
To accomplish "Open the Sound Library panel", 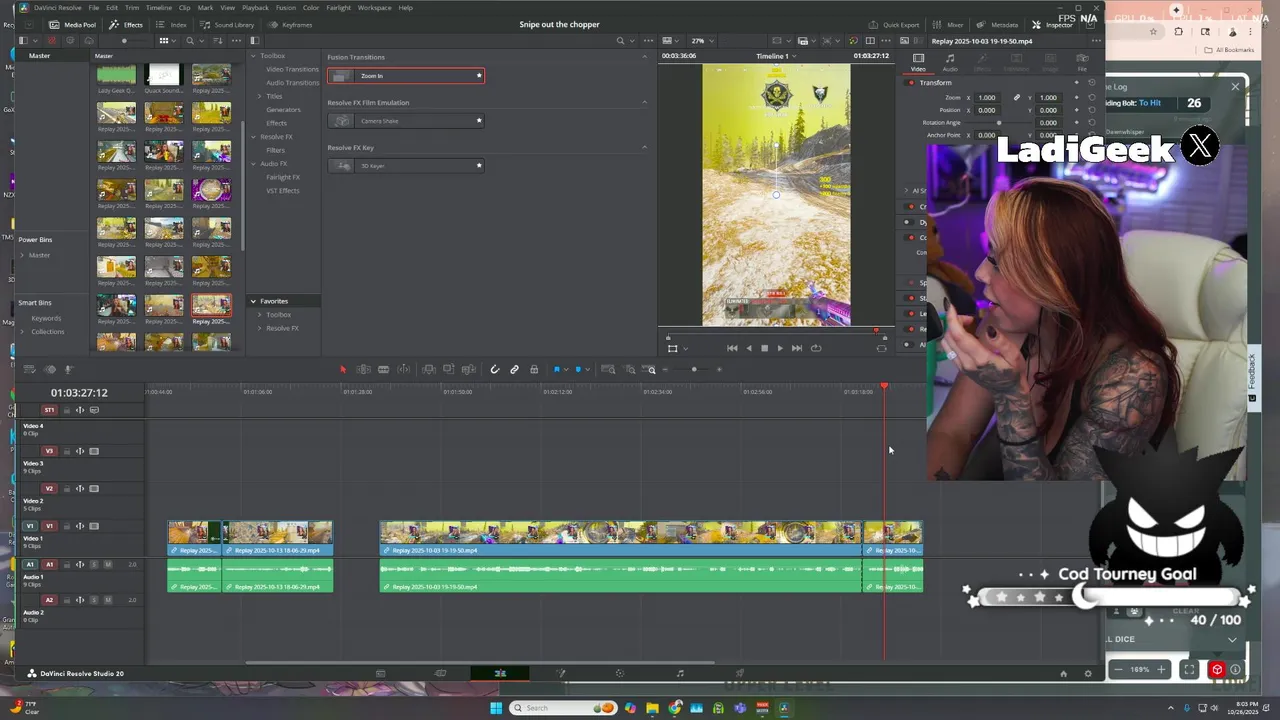I will click(227, 24).
